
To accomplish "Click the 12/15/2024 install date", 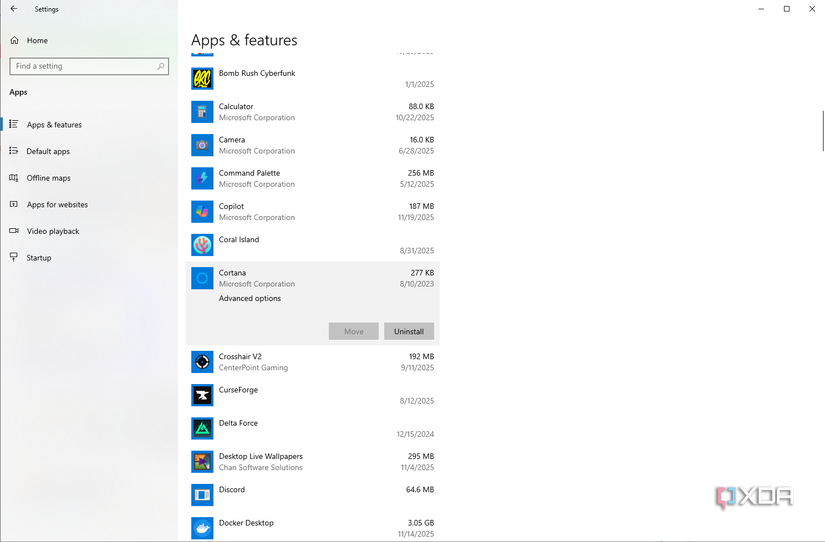I will 415,434.
